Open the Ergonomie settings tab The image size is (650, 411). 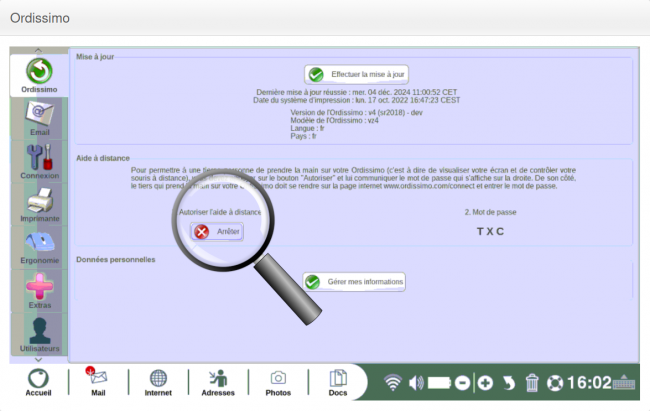click(39, 248)
